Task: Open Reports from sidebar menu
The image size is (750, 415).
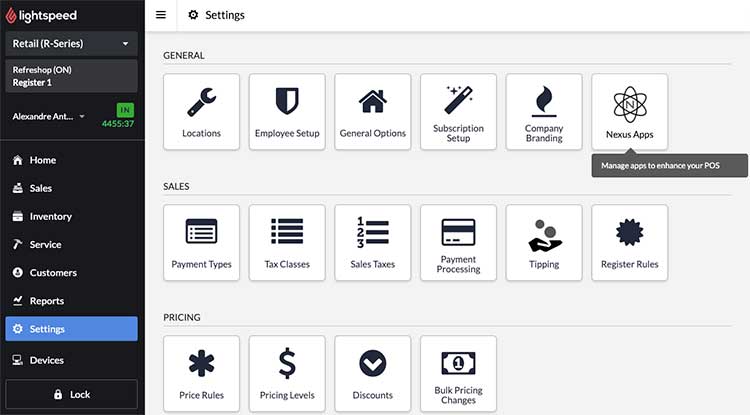Action: (x=46, y=300)
